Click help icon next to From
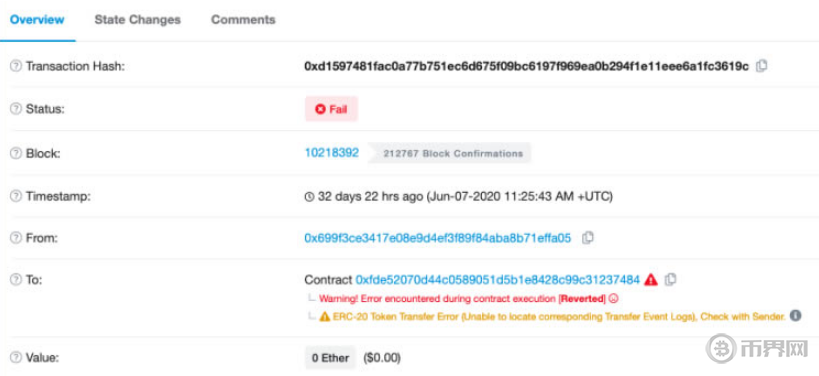Screen dimensions: 819x376 coord(16,238)
